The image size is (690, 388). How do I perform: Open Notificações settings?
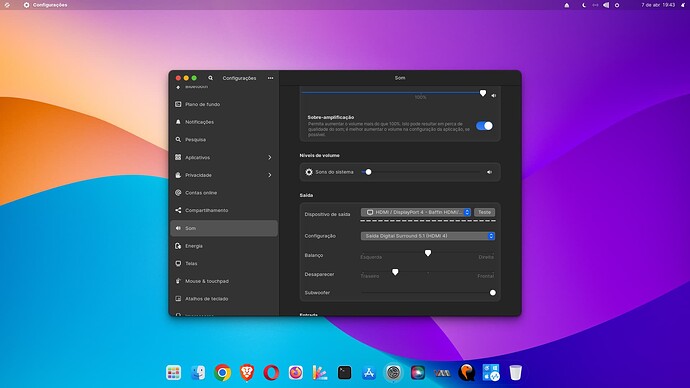coord(224,122)
